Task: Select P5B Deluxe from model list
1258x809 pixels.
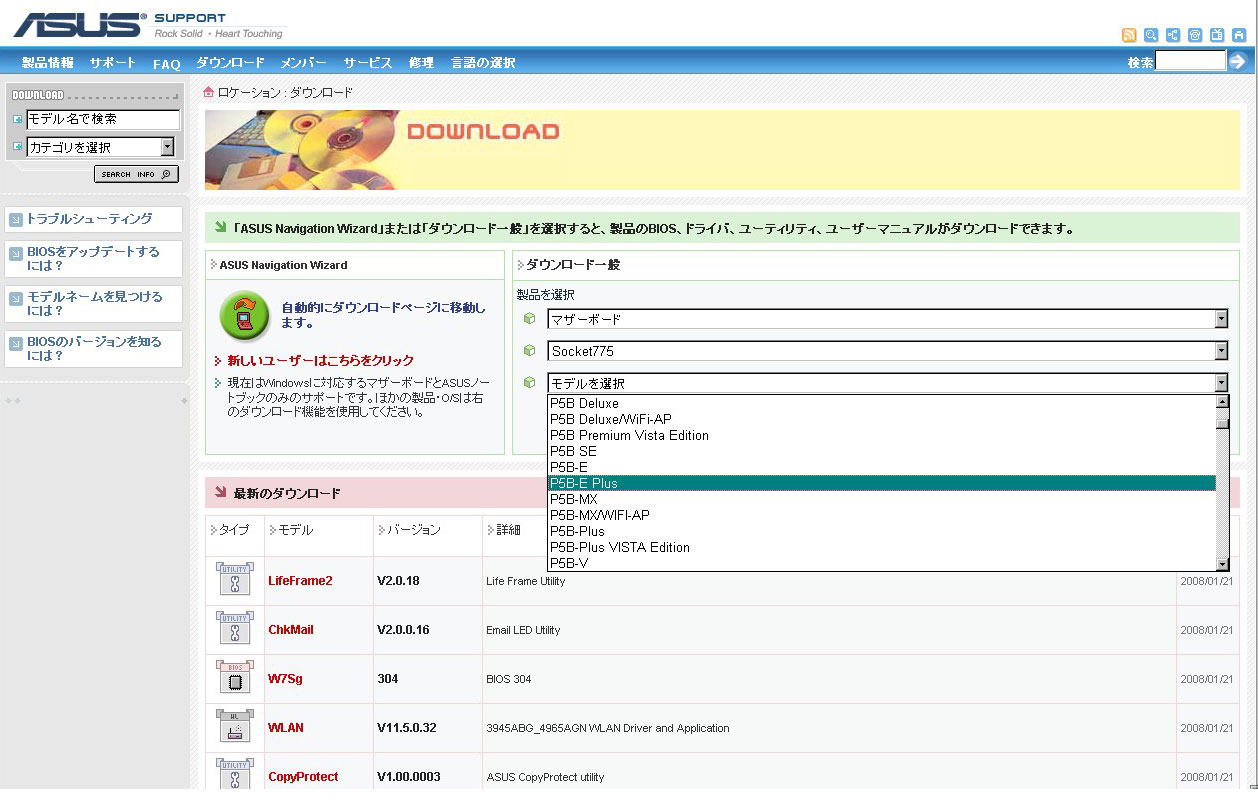Action: point(882,403)
